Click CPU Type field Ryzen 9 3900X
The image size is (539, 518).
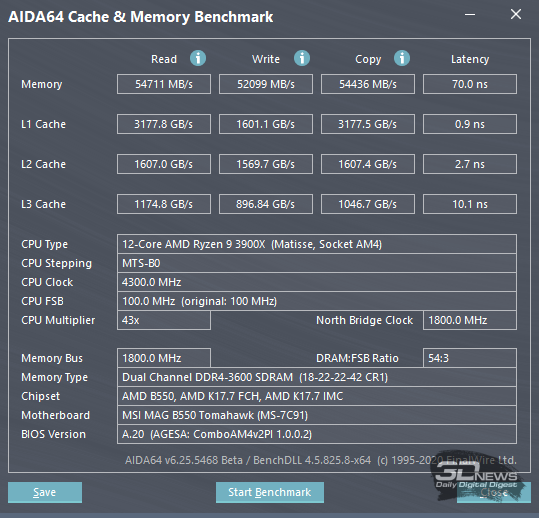tap(317, 244)
